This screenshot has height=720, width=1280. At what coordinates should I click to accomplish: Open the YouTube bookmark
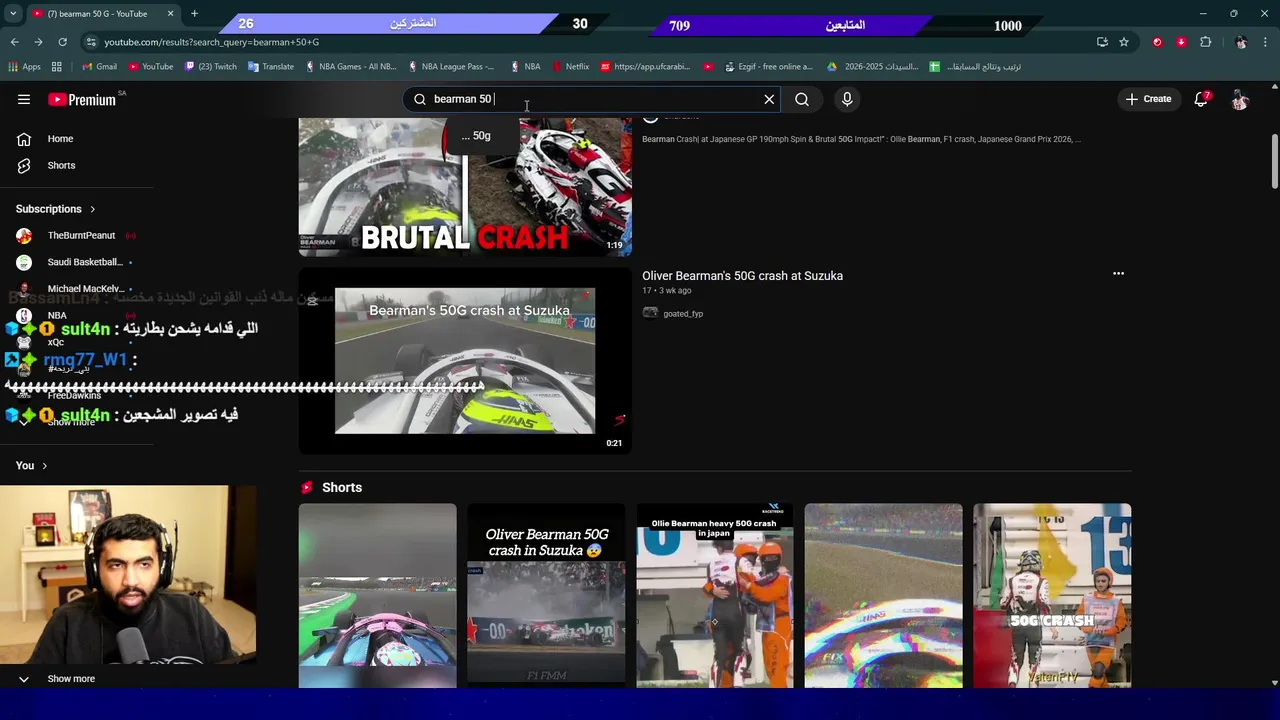coord(150,67)
